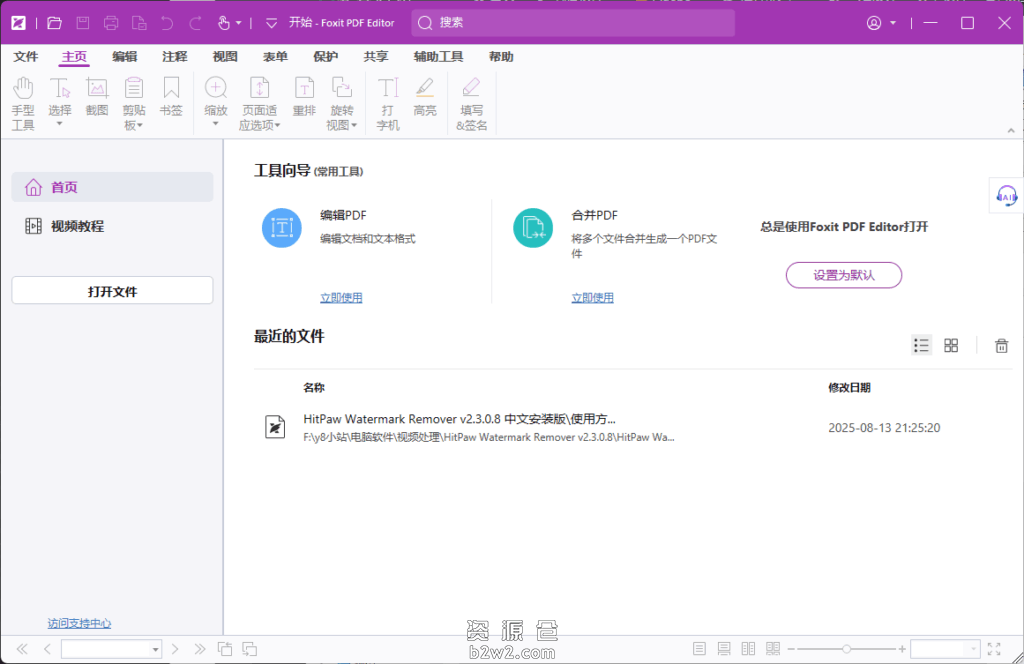This screenshot has width=1024, height=664.
Task: Switch recent files to grid view
Action: (951, 344)
